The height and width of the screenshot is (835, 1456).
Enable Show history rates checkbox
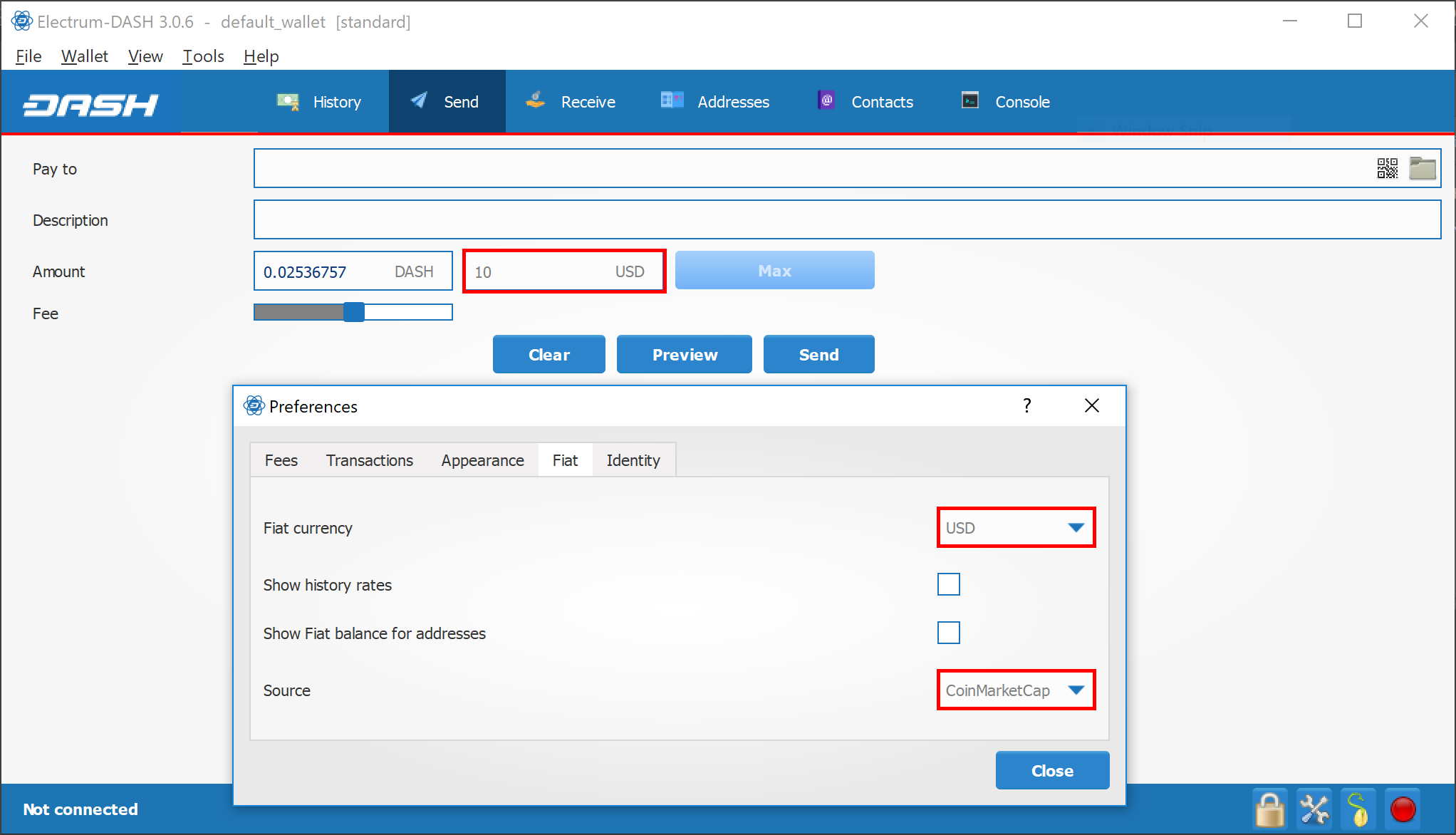948,584
